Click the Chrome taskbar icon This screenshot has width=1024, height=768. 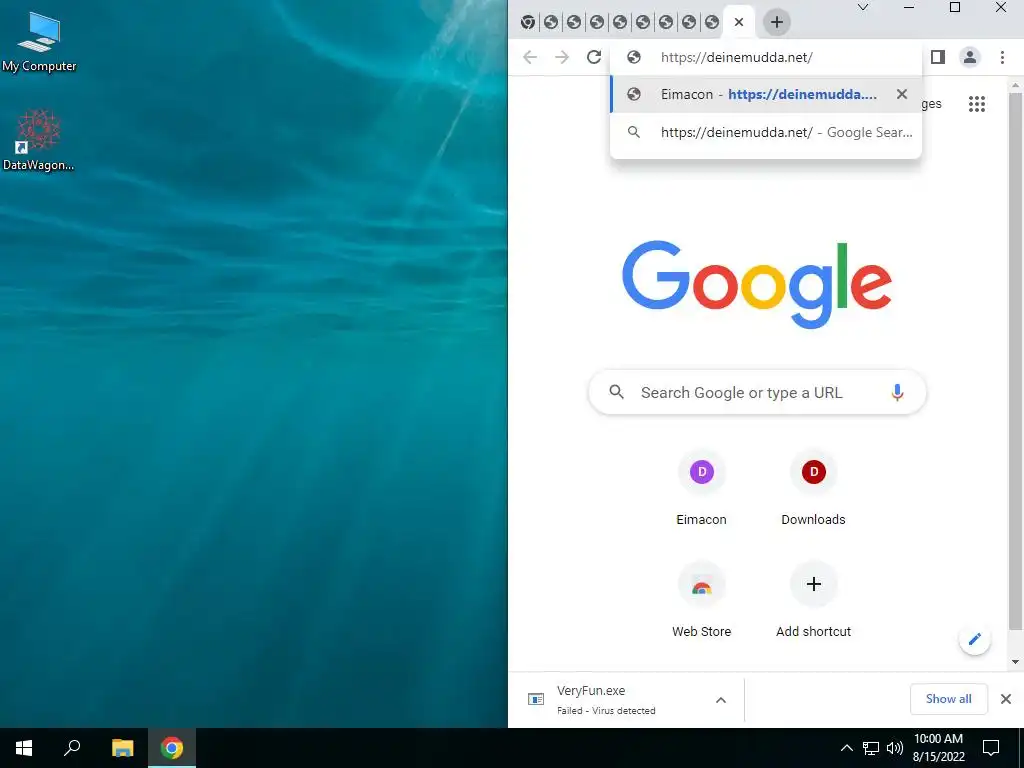pyautogui.click(x=172, y=748)
